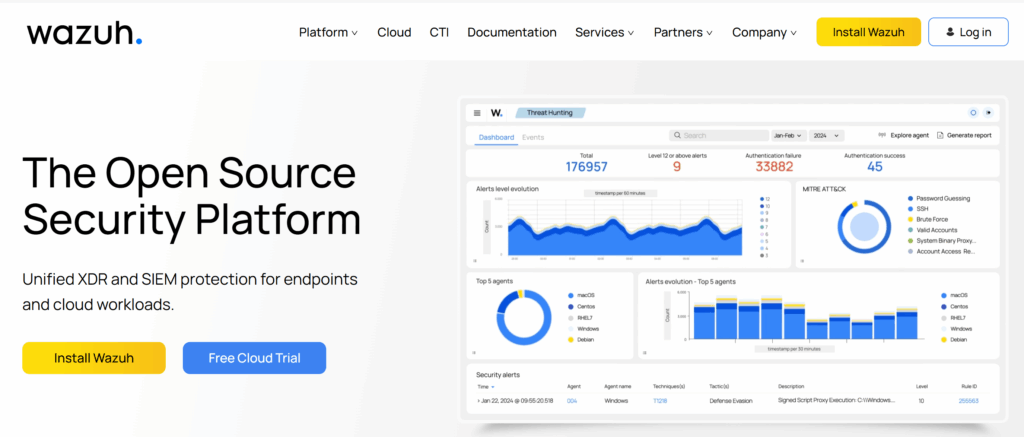The image size is (1024, 437).
Task: Click the Install Wazuh button below headline
Action: pyautogui.click(x=94, y=358)
